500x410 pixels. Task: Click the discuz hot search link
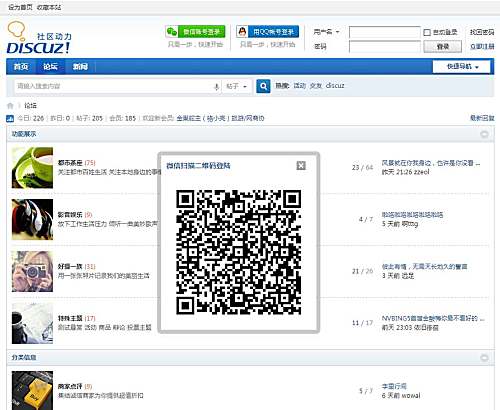335,86
